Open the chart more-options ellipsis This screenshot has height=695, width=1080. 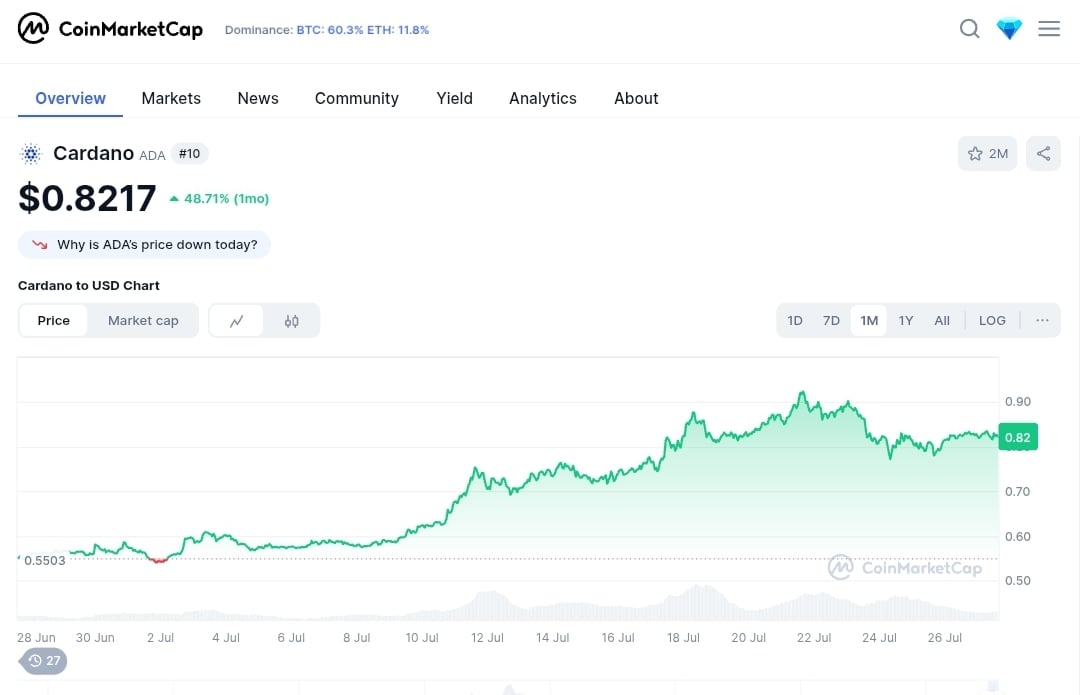click(1042, 320)
